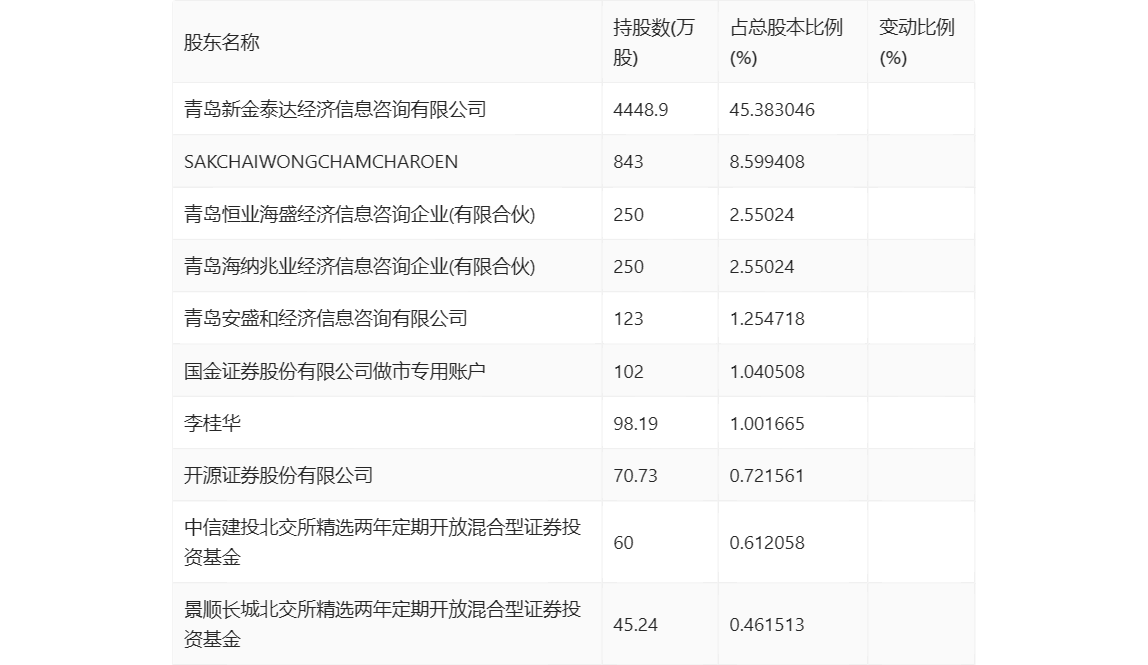Image resolution: width=1148 pixels, height=665 pixels.
Task: Select 250 shares in 青岛恒业海盛 row
Action: click(x=628, y=215)
